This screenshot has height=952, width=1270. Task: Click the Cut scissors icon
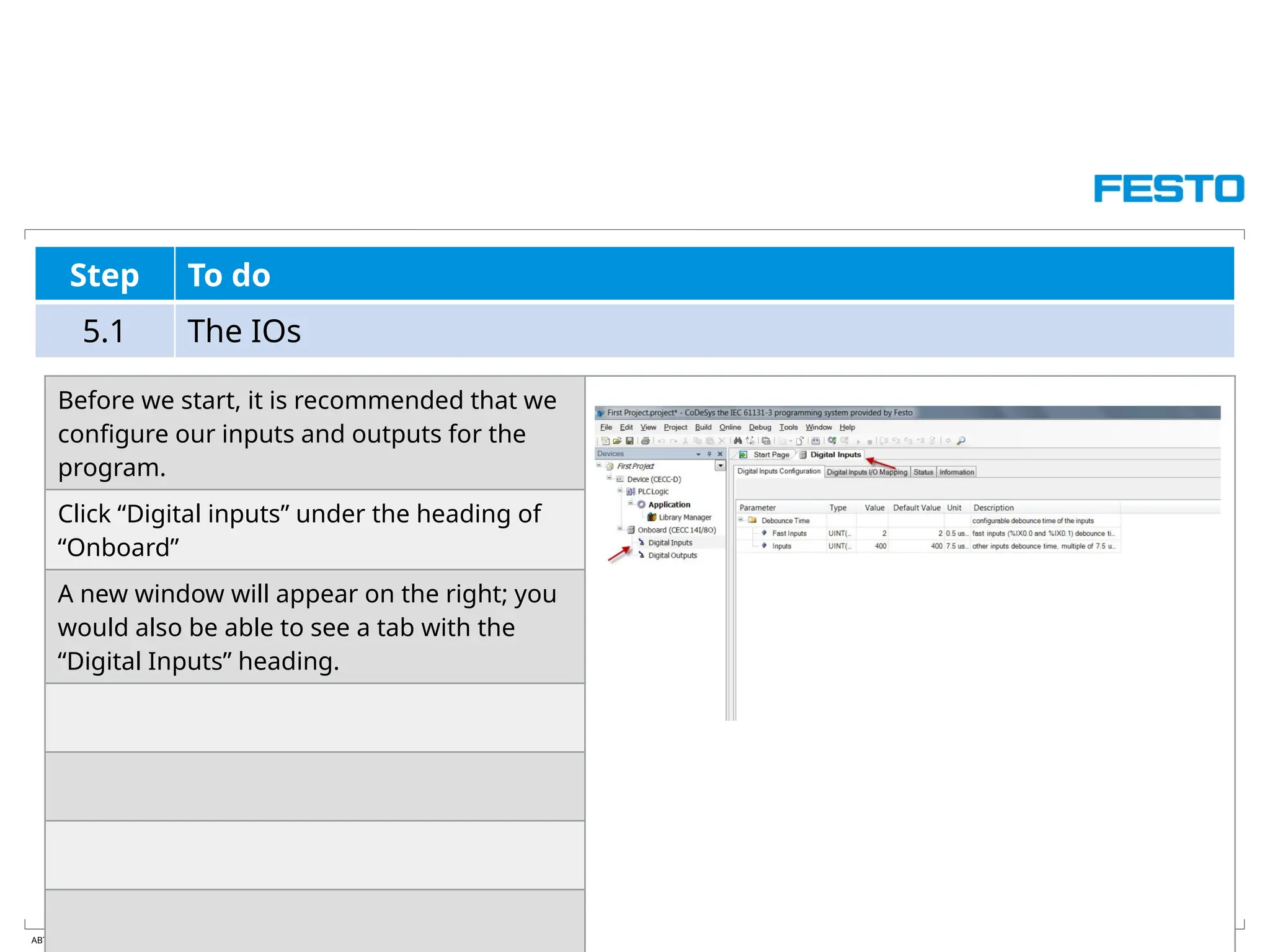(x=685, y=441)
